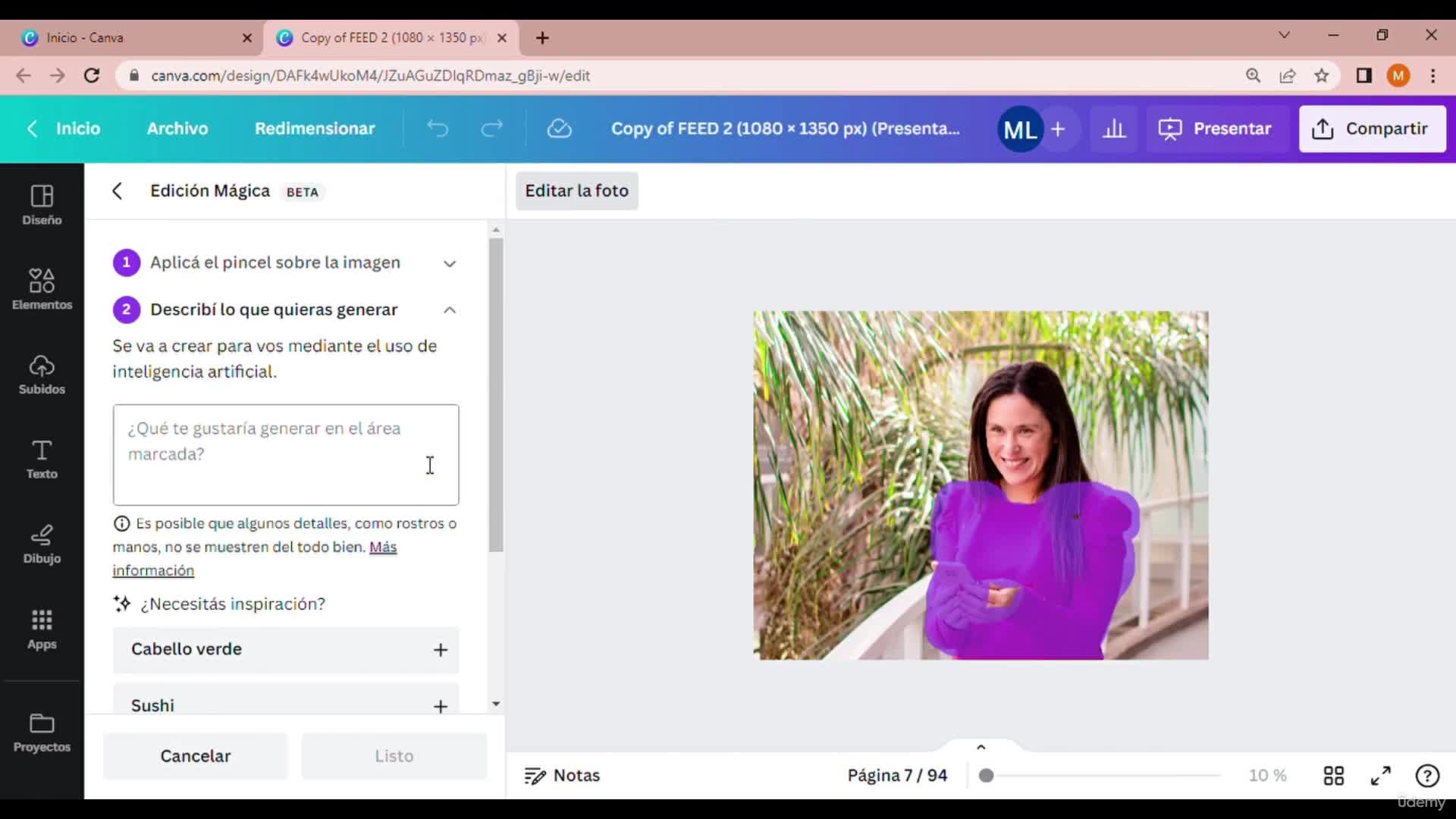
Task: Select the photo on canvas
Action: coord(981,485)
